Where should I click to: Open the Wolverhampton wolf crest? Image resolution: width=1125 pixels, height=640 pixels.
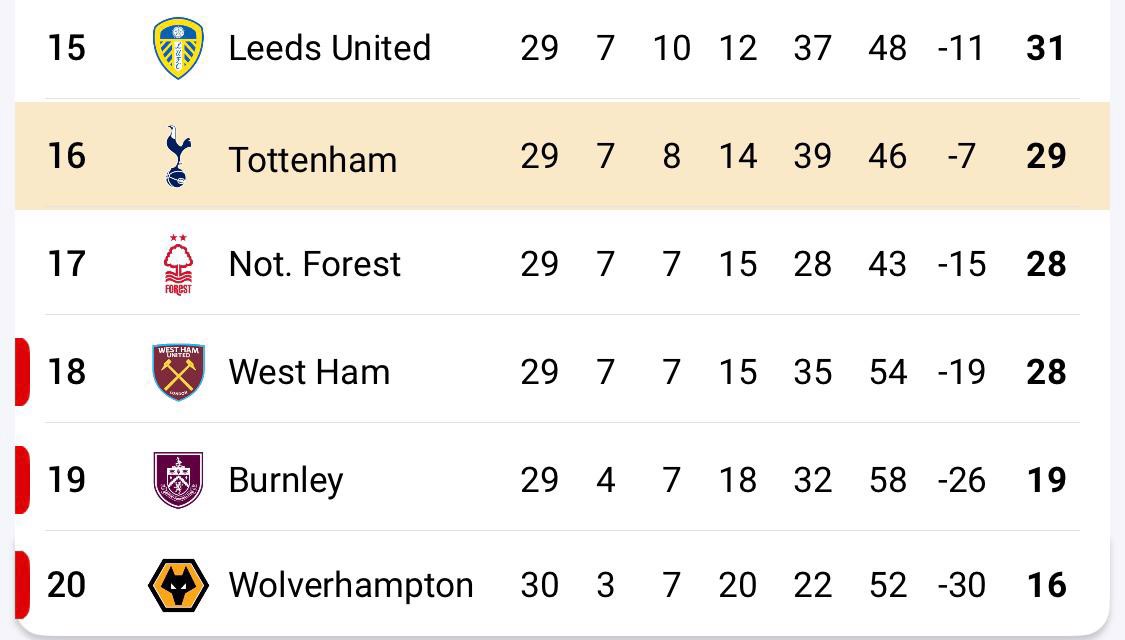click(178, 585)
